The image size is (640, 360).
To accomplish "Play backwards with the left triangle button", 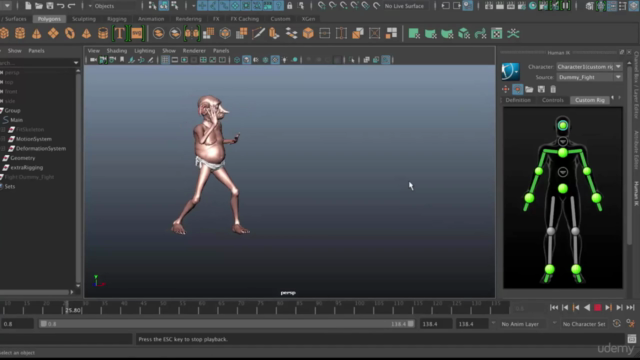I will [x=587, y=308].
